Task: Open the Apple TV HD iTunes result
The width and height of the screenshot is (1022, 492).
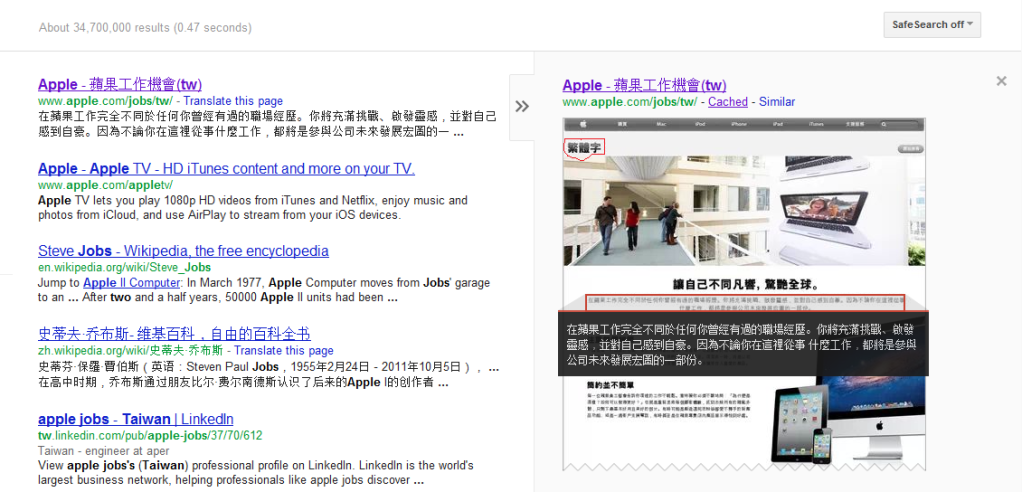Action: click(x=226, y=168)
